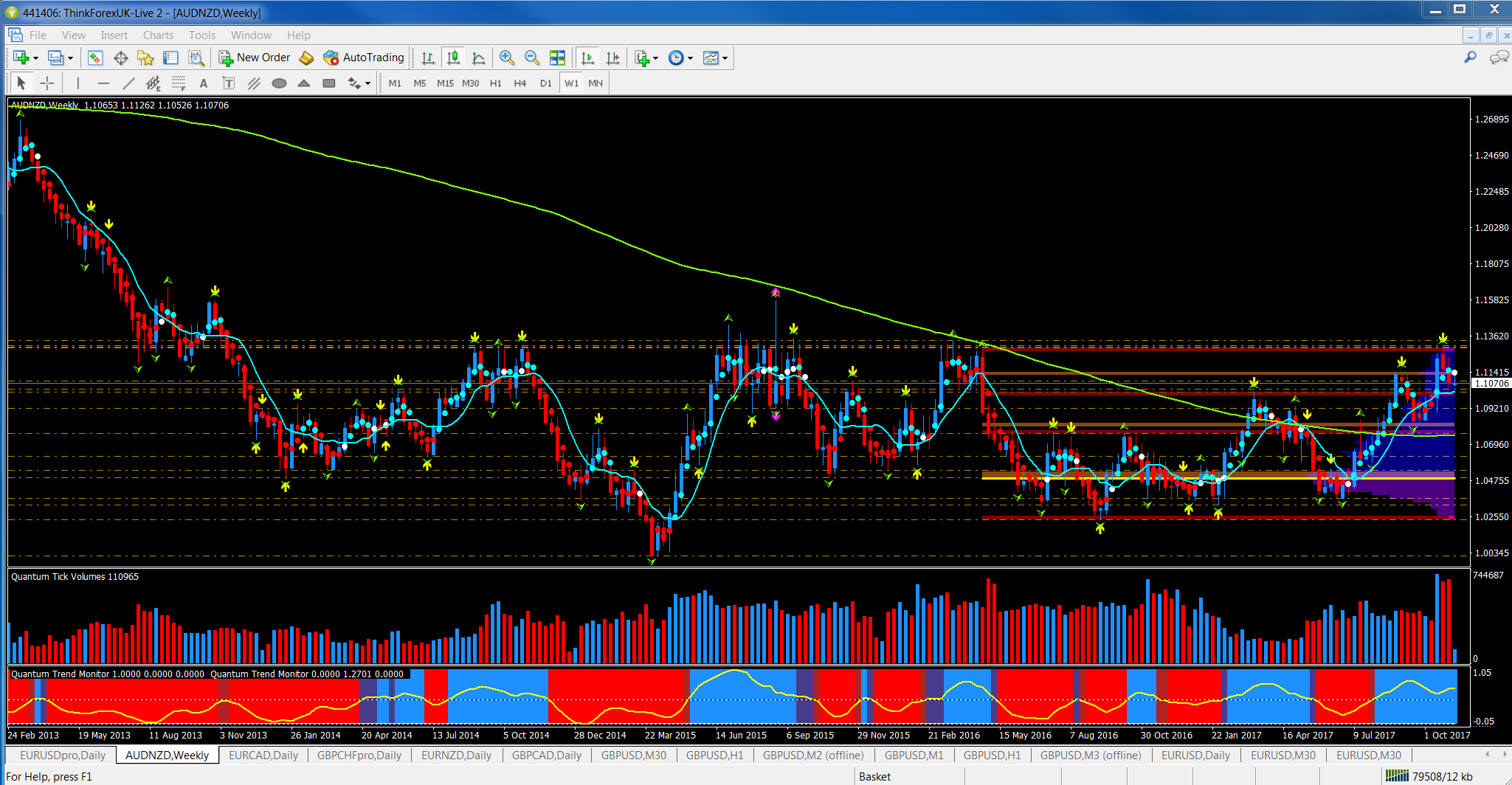
Task: Toggle the AutoTrading button
Action: point(364,58)
